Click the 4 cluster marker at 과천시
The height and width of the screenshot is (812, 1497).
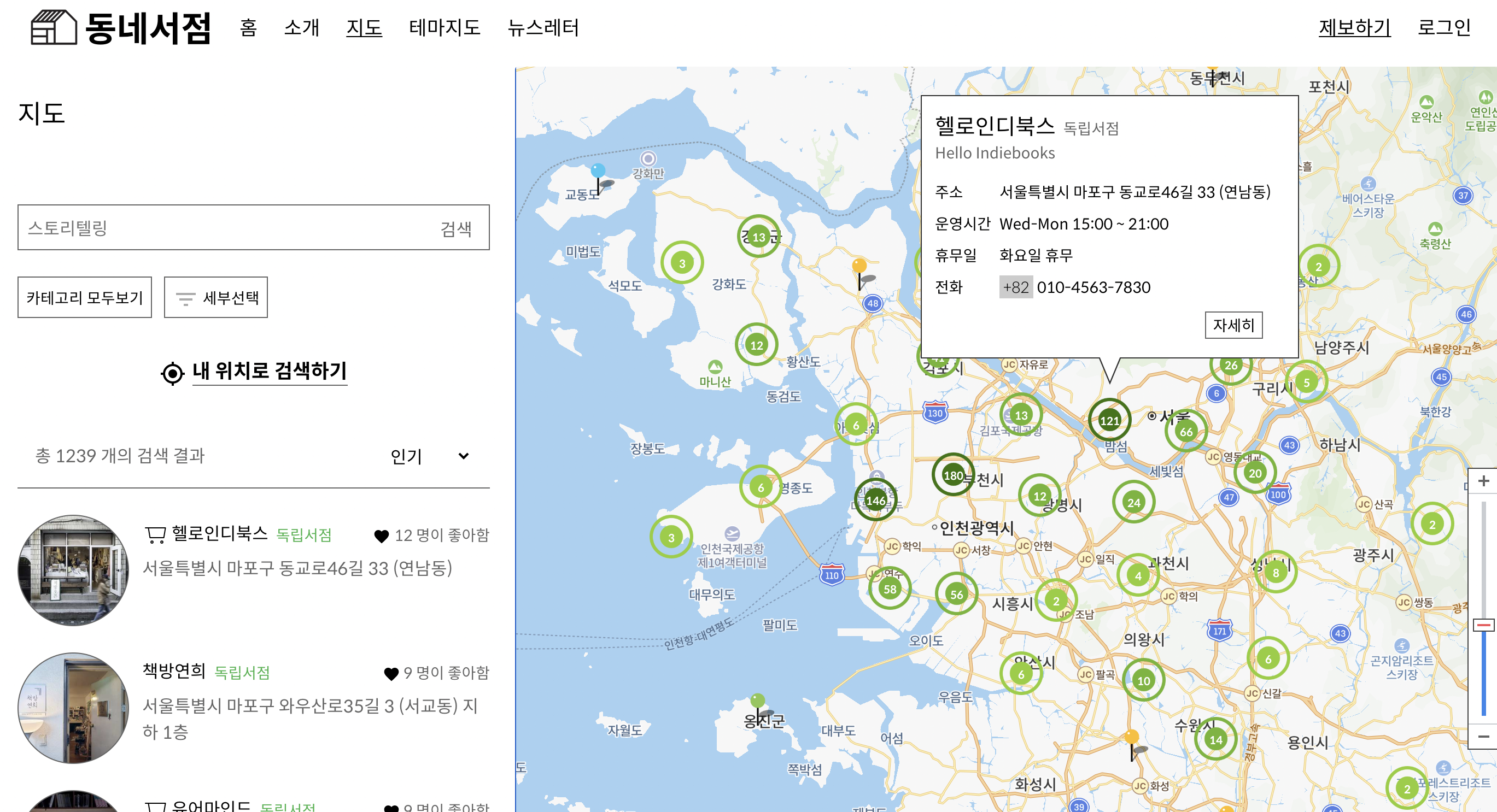[1138, 575]
